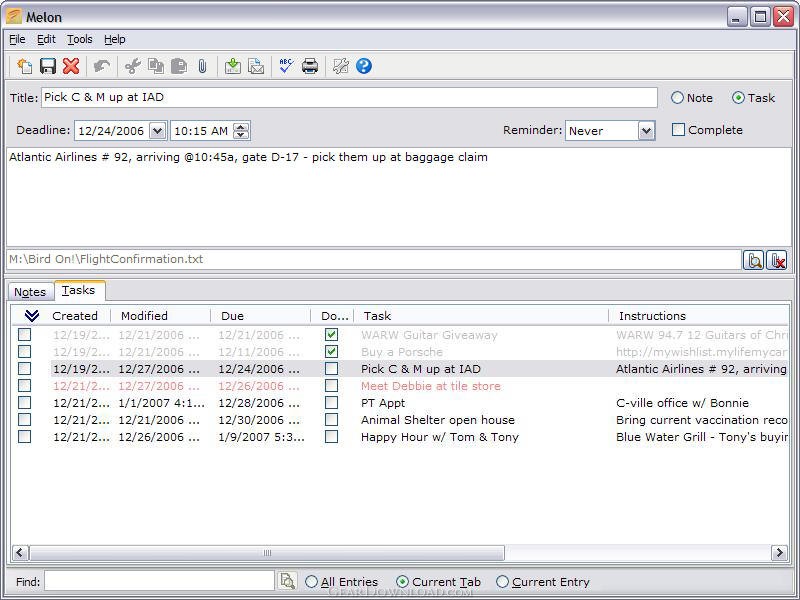
Task: Click the horizontal scrollbar thumb
Action: coord(267,553)
